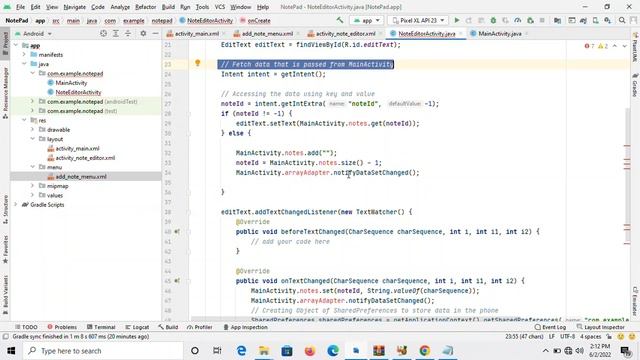
Task: Open the Analyze menu
Action: point(120,7)
